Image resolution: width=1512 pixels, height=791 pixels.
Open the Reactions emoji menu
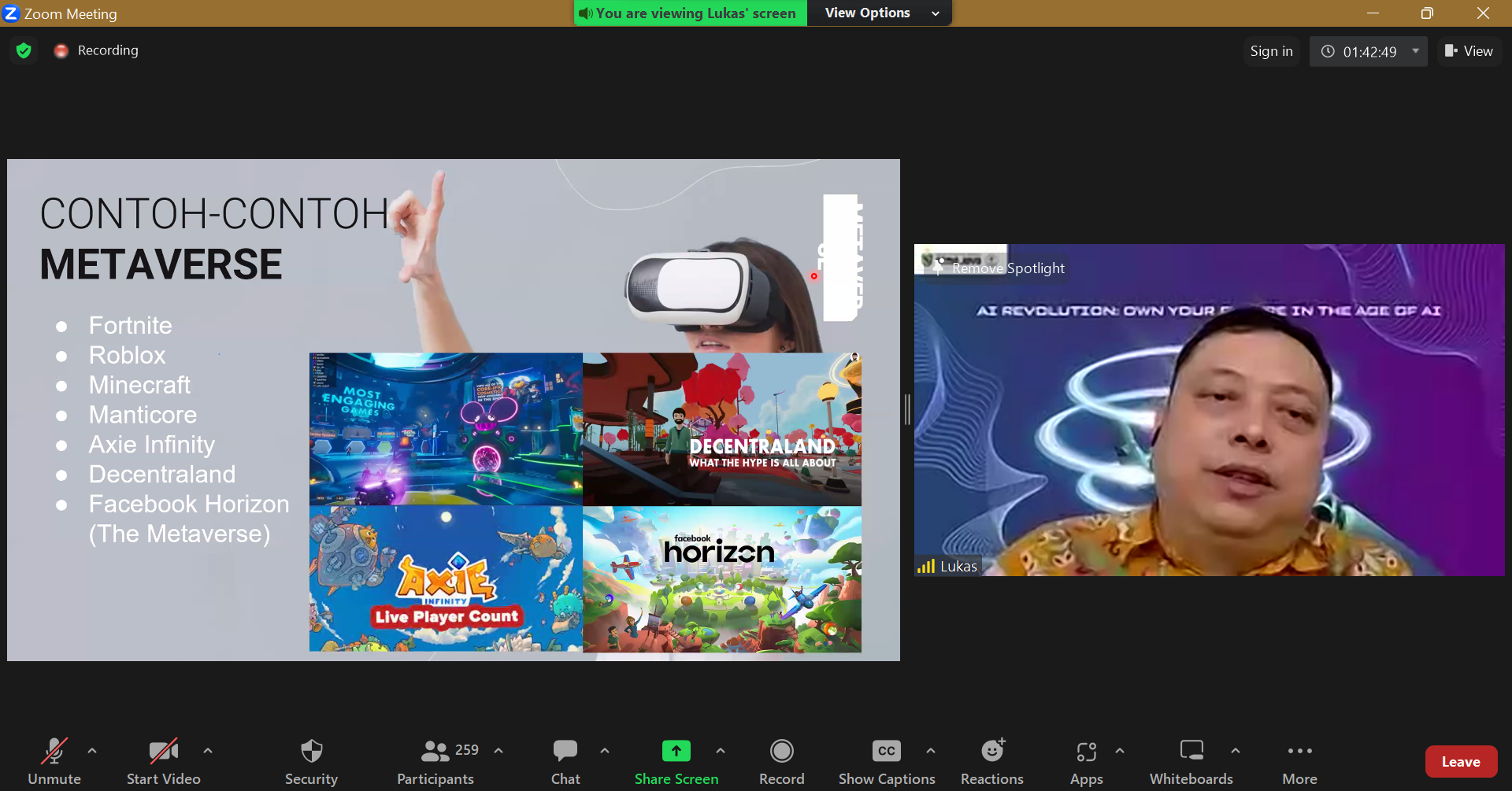991,760
